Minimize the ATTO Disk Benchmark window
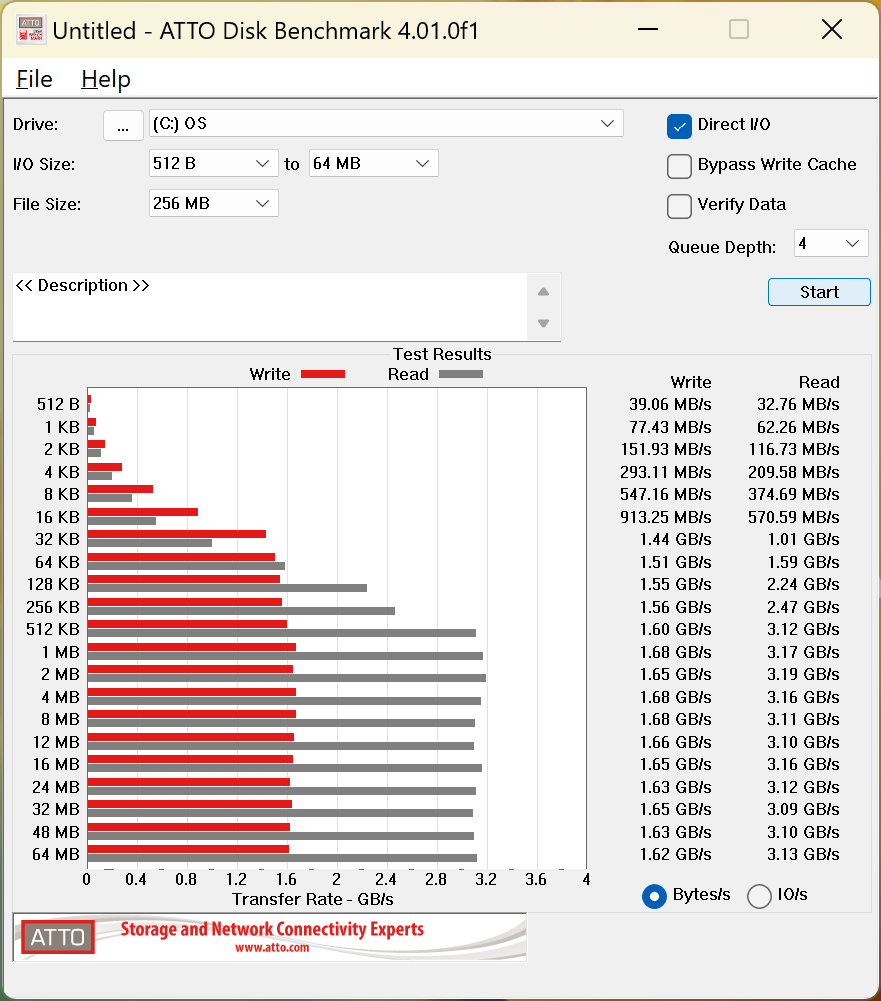The height and width of the screenshot is (1001, 881). click(x=647, y=29)
